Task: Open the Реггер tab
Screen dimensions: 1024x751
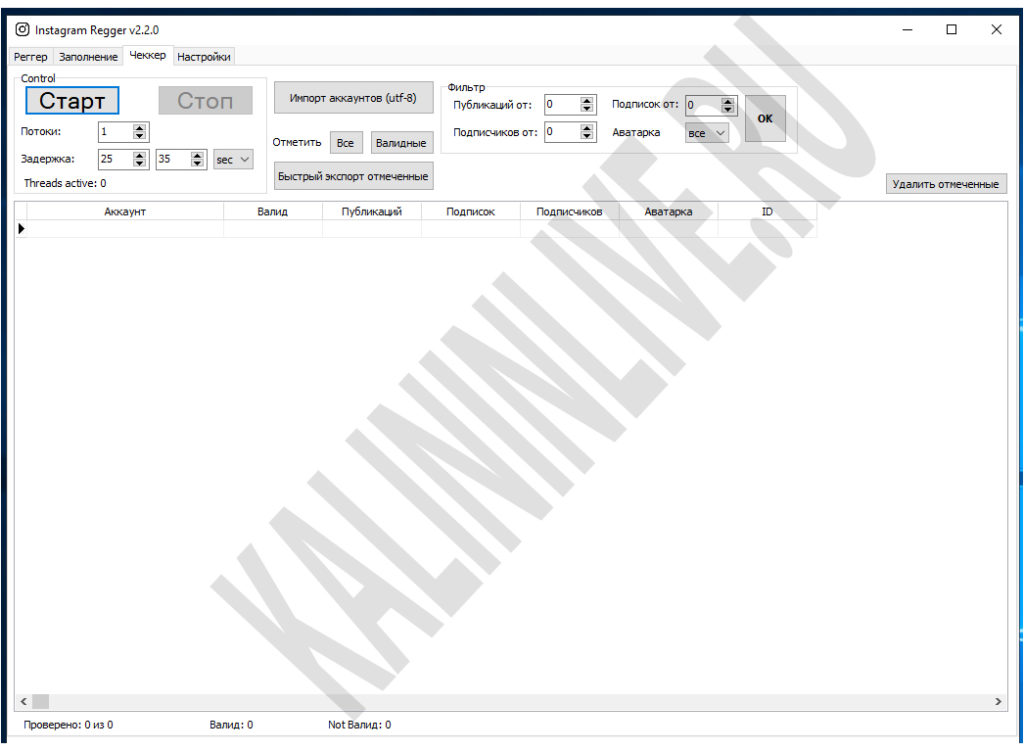Action: coord(31,57)
